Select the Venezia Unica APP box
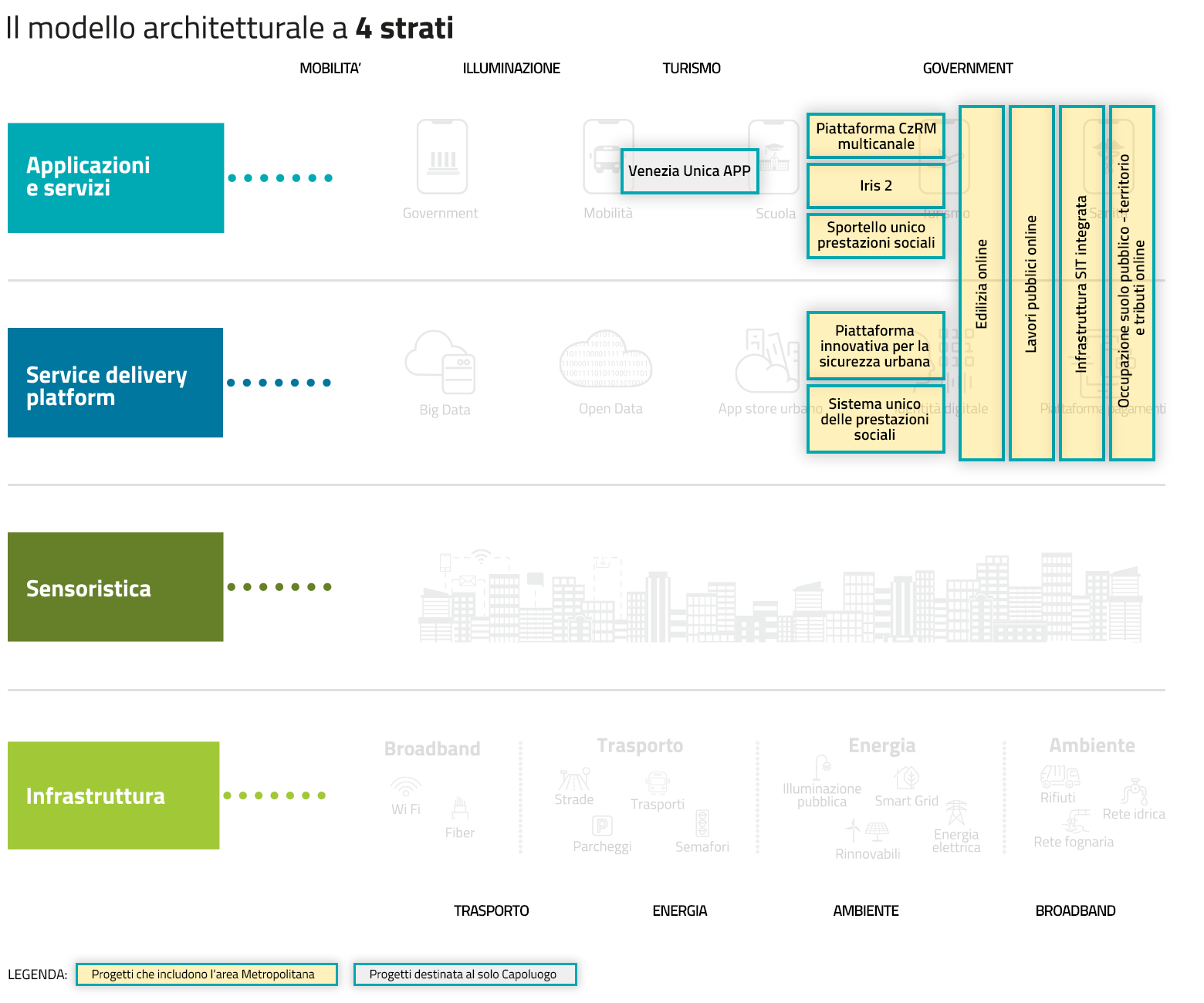 point(689,171)
